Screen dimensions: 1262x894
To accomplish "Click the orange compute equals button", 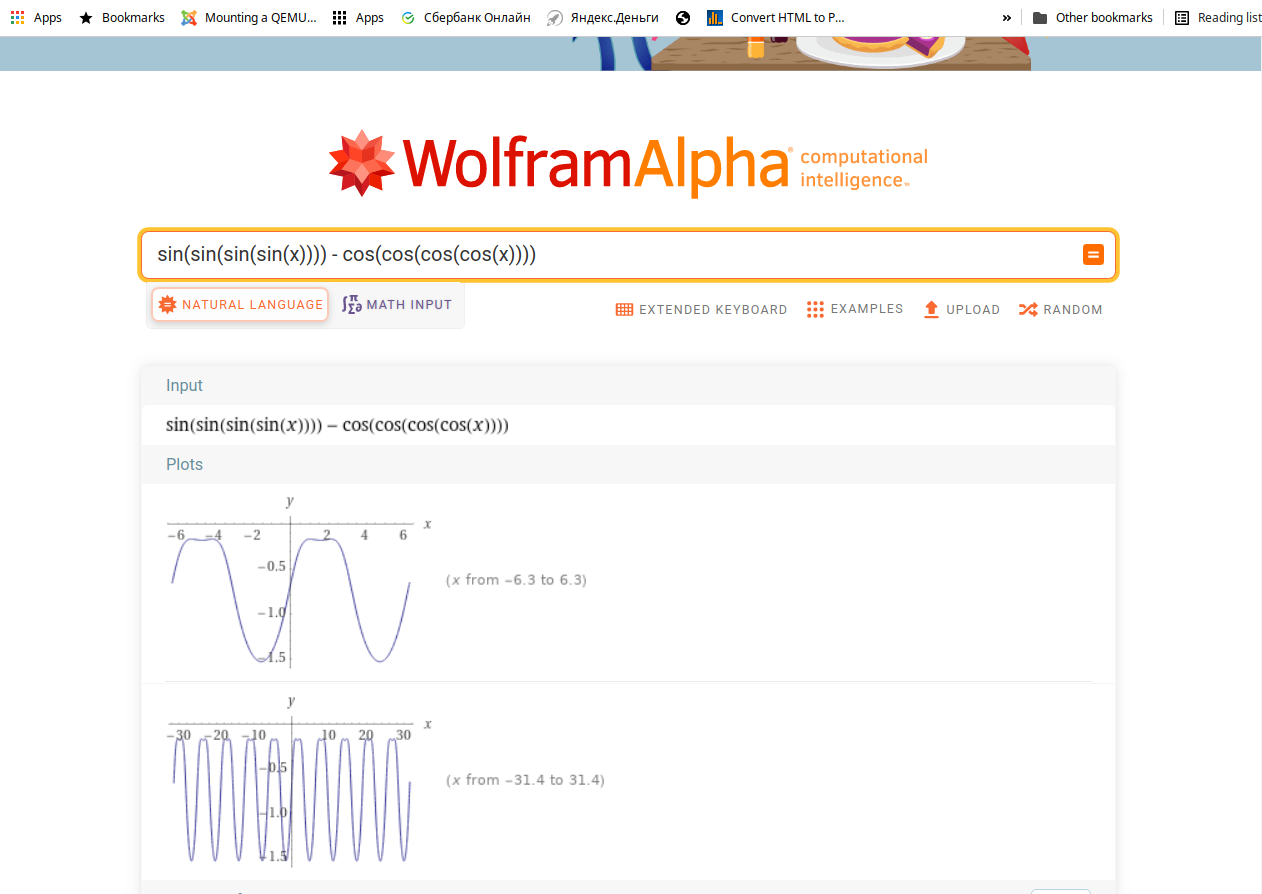I will pos(1093,254).
